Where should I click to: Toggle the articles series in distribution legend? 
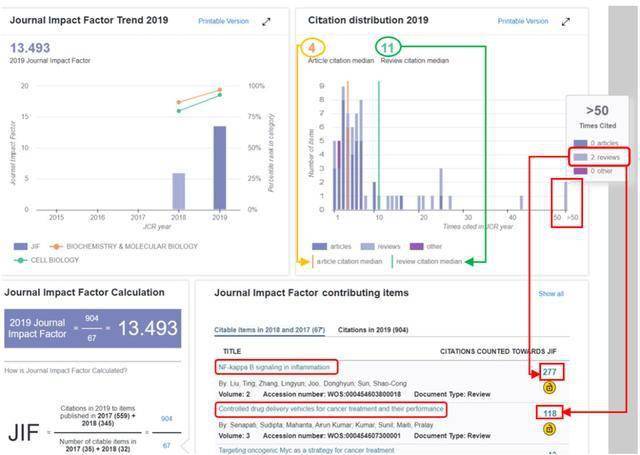[x=319, y=245]
